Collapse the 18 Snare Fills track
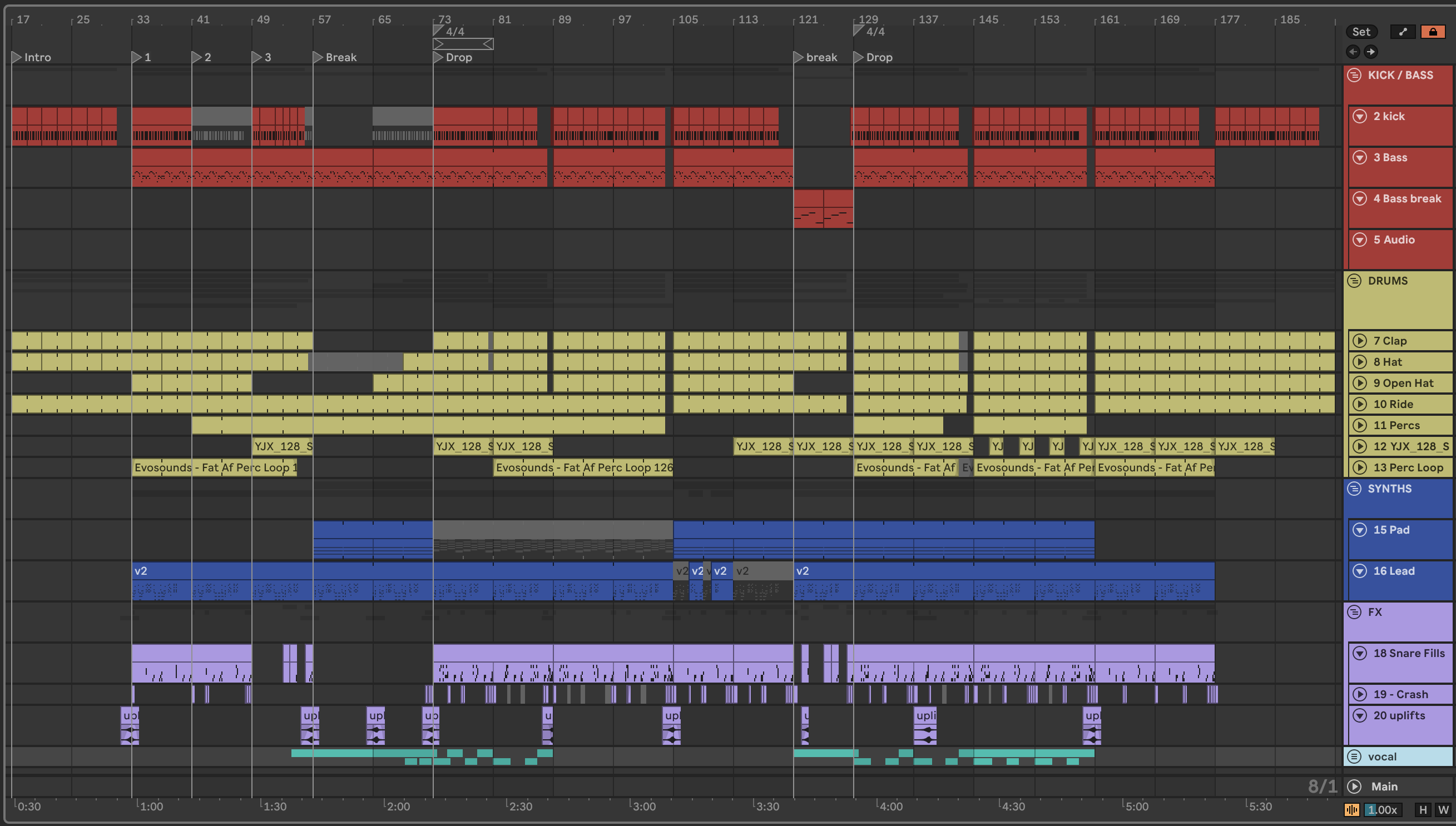The height and width of the screenshot is (826, 1456). click(x=1360, y=653)
